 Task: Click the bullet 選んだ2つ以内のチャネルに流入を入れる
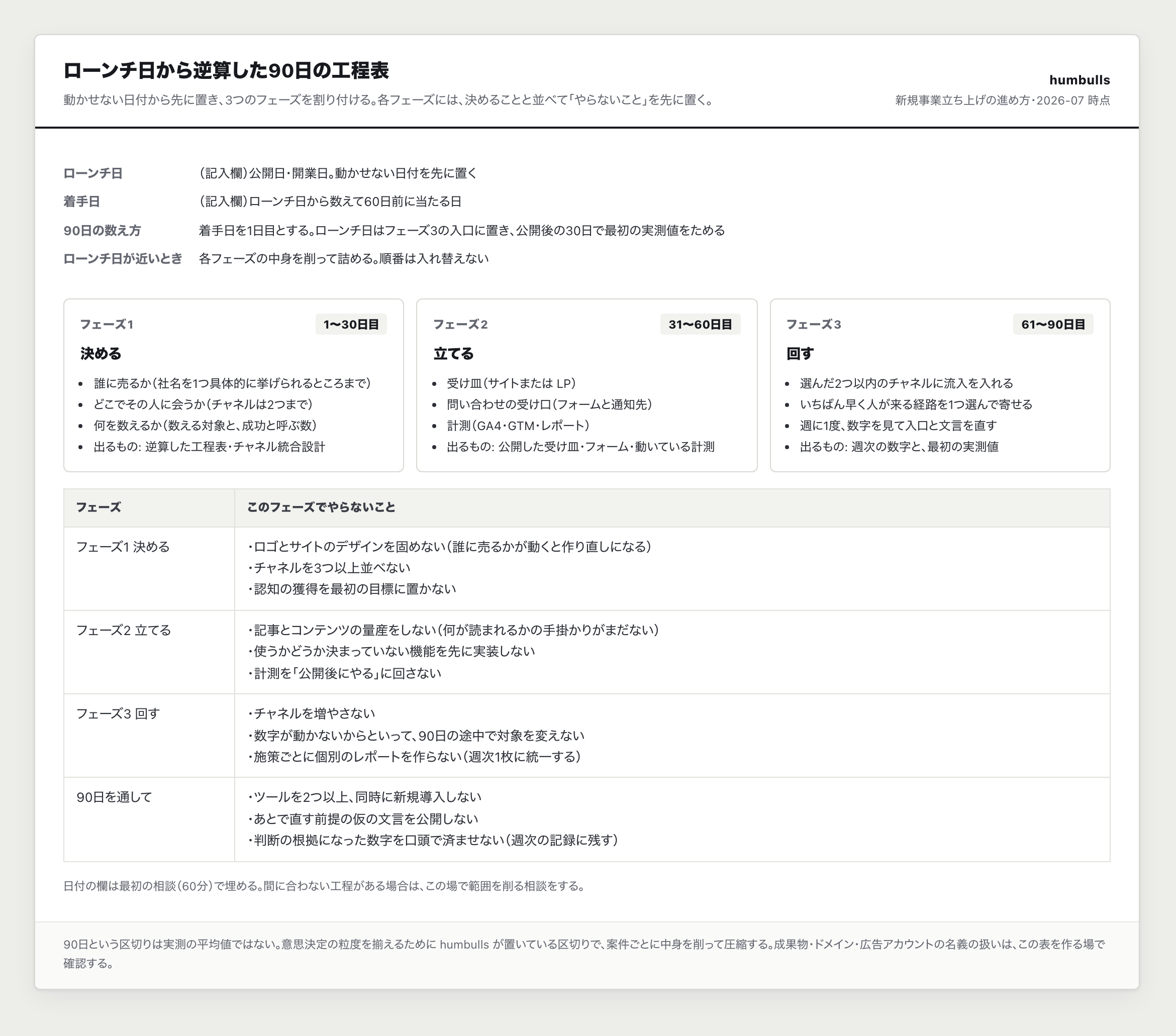(907, 384)
